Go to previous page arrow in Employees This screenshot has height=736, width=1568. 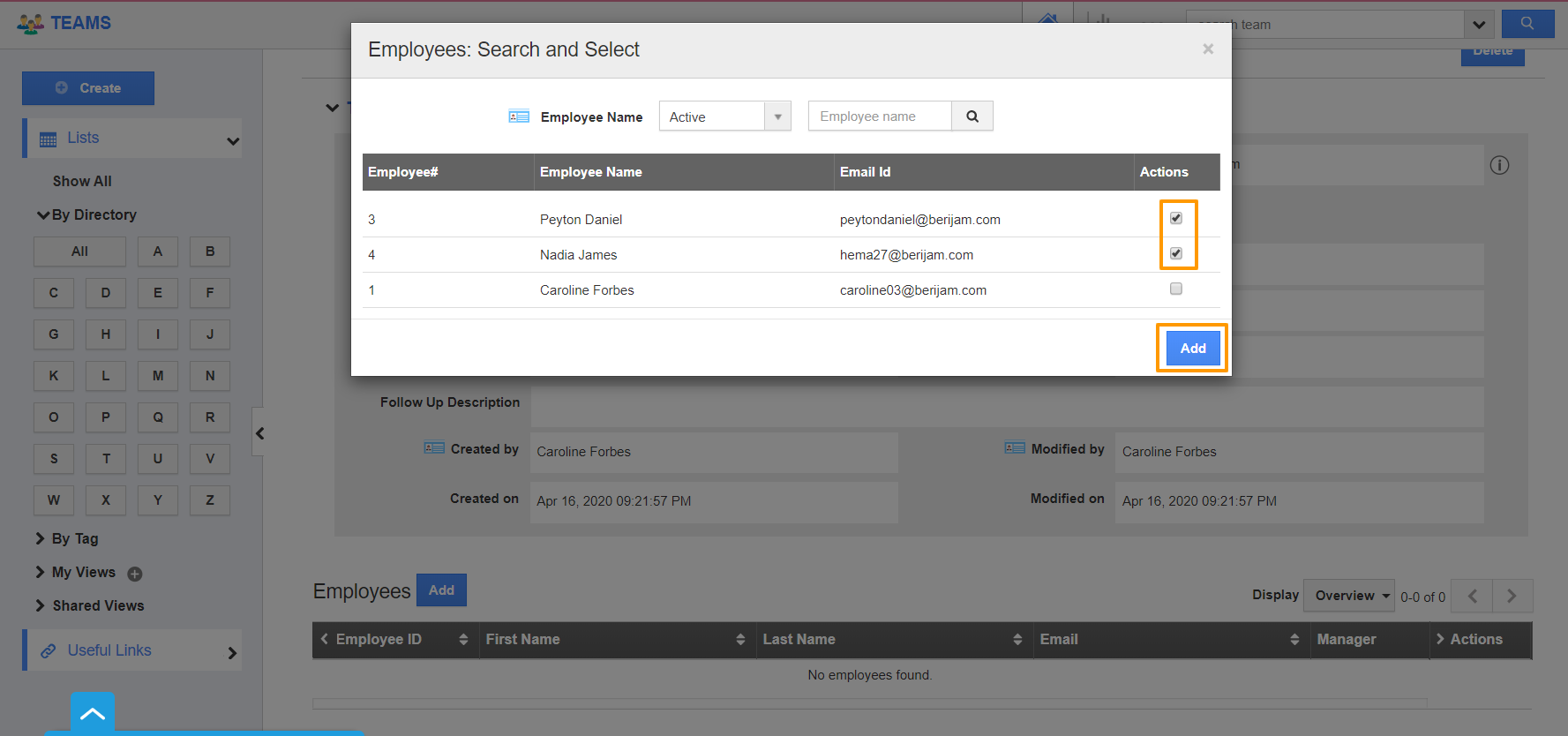pos(1472,596)
